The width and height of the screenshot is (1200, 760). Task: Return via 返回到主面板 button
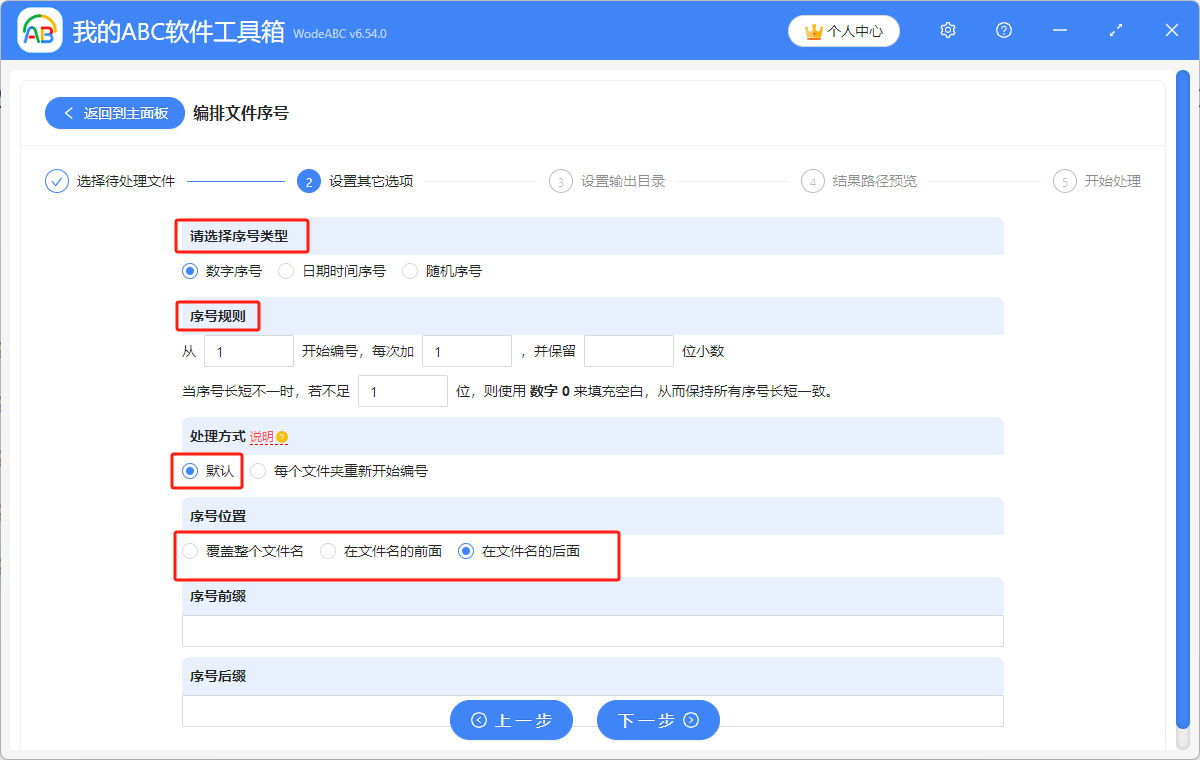pos(114,113)
